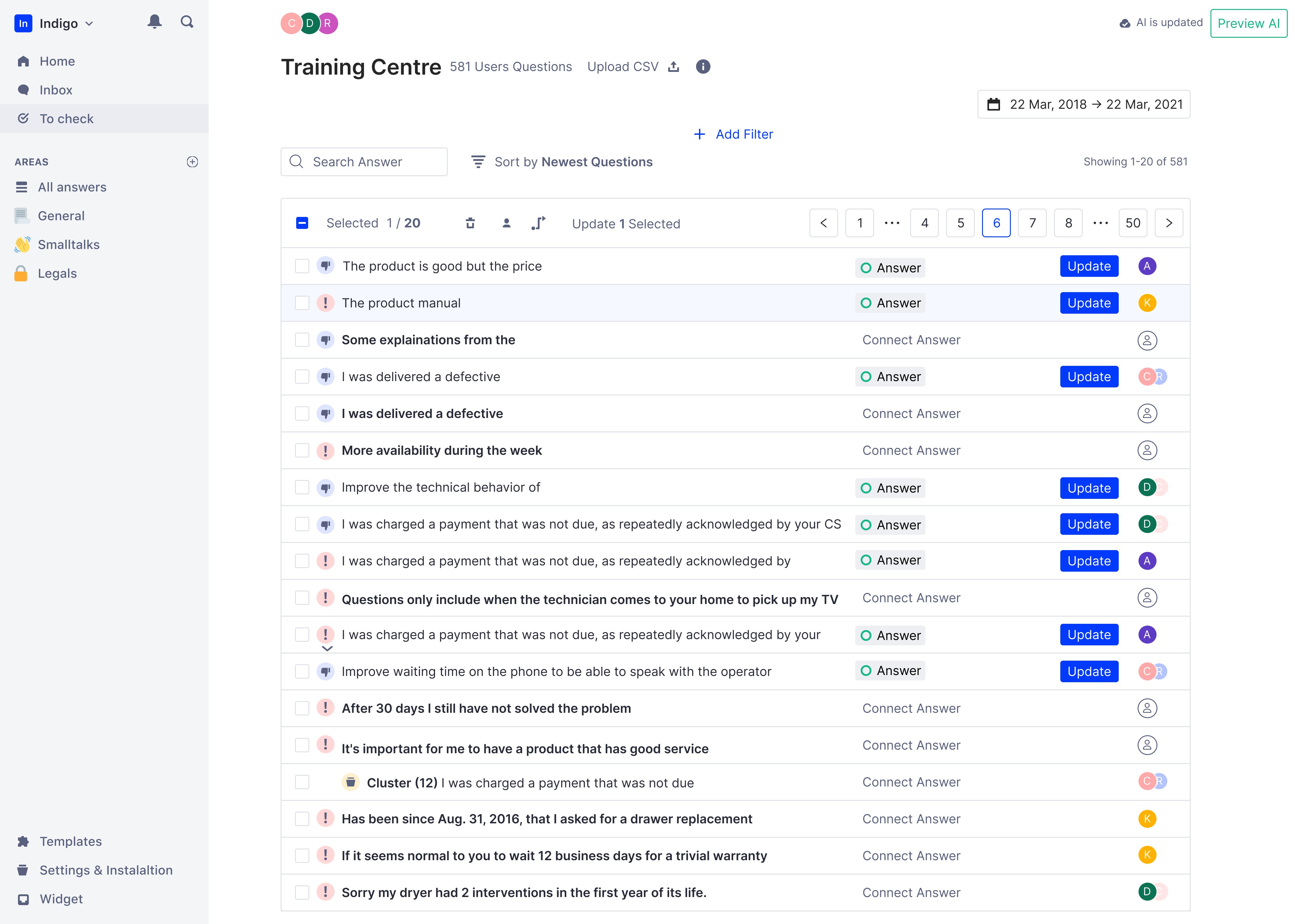Click the notifications bell icon
This screenshot has height=924, width=1295.
click(154, 22)
